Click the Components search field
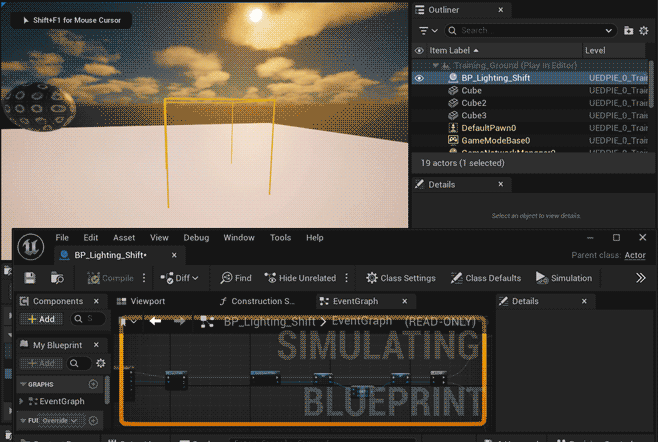The width and height of the screenshot is (658, 442). [x=88, y=319]
